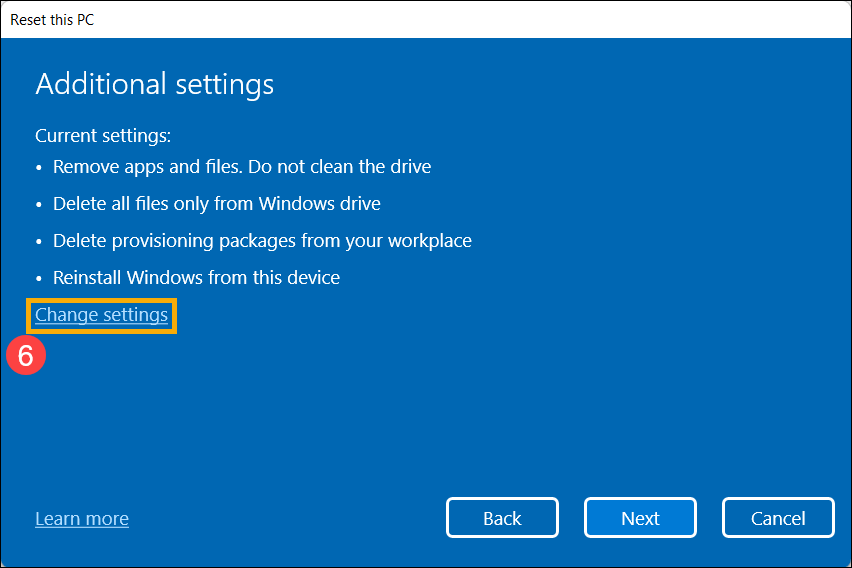Open the Learn more link
852x568 pixels.
click(82, 519)
